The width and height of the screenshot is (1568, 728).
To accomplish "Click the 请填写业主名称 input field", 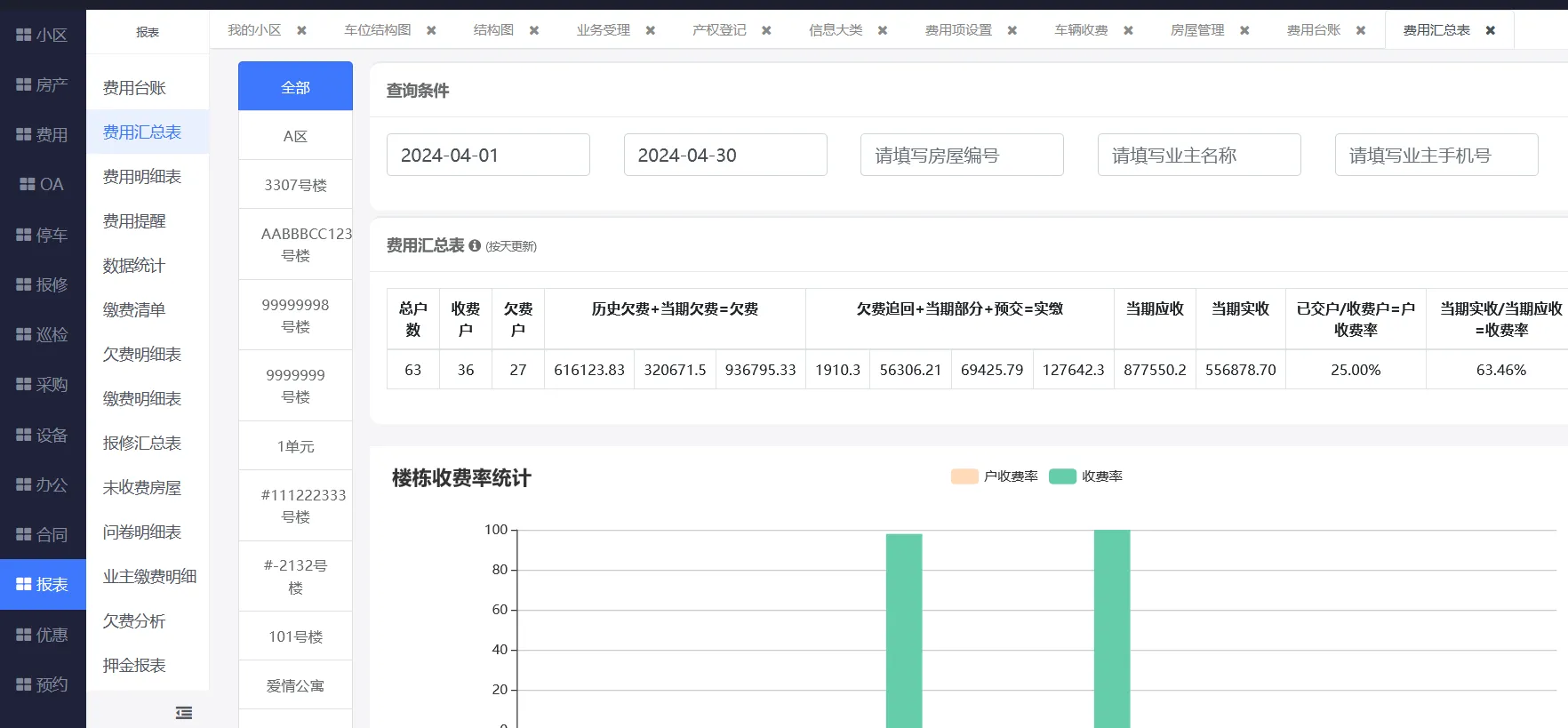I will tap(1199, 155).
